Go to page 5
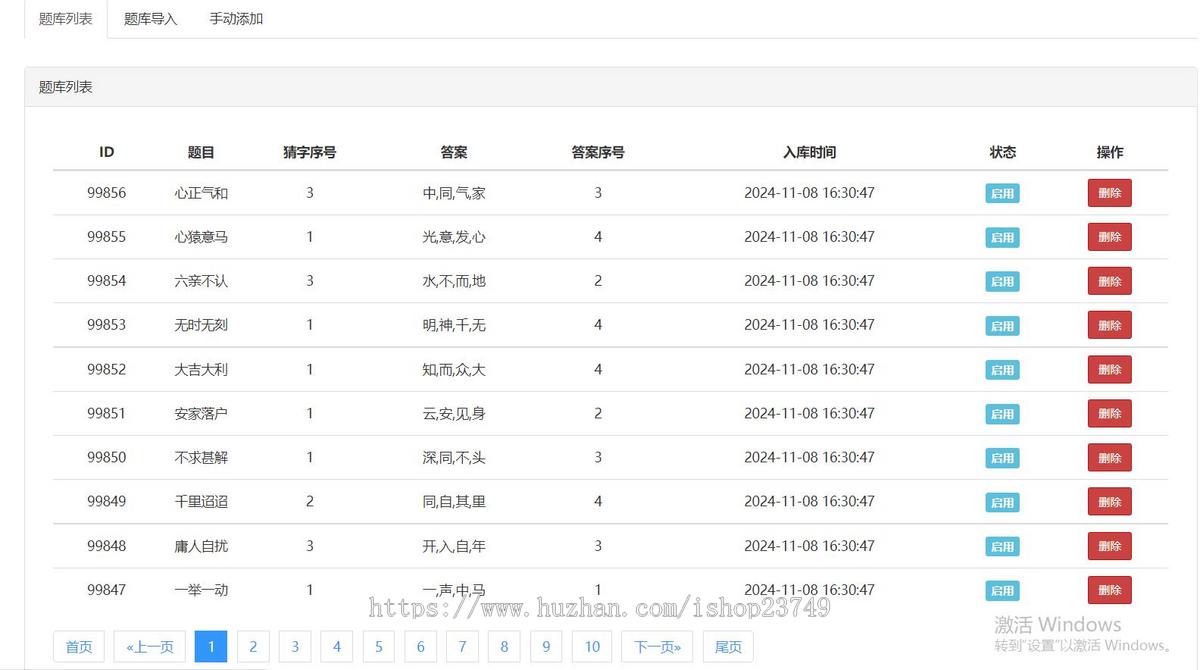Image resolution: width=1200 pixels, height=670 pixels. tap(378, 647)
